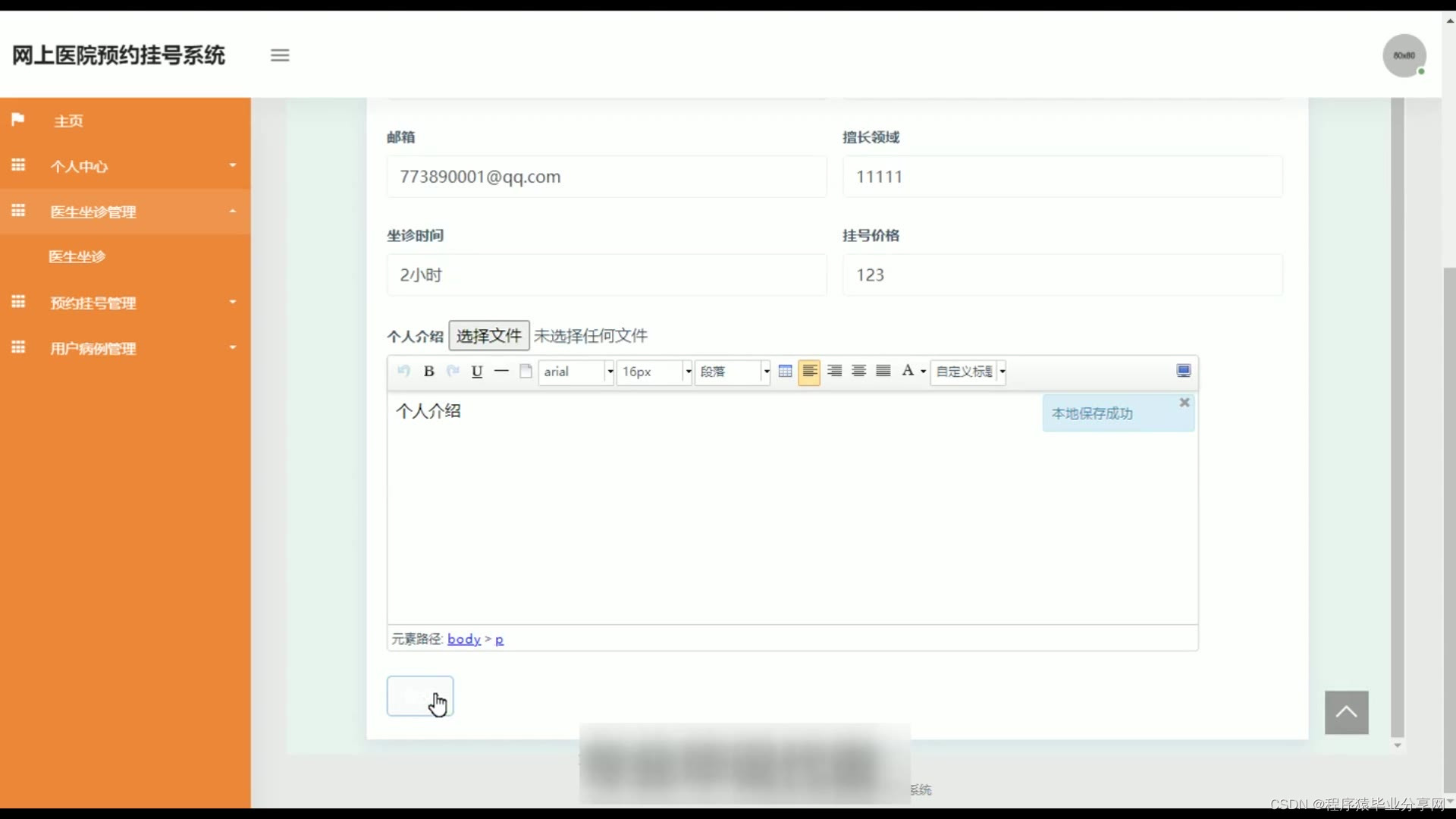Open font color picker arrow

point(923,372)
